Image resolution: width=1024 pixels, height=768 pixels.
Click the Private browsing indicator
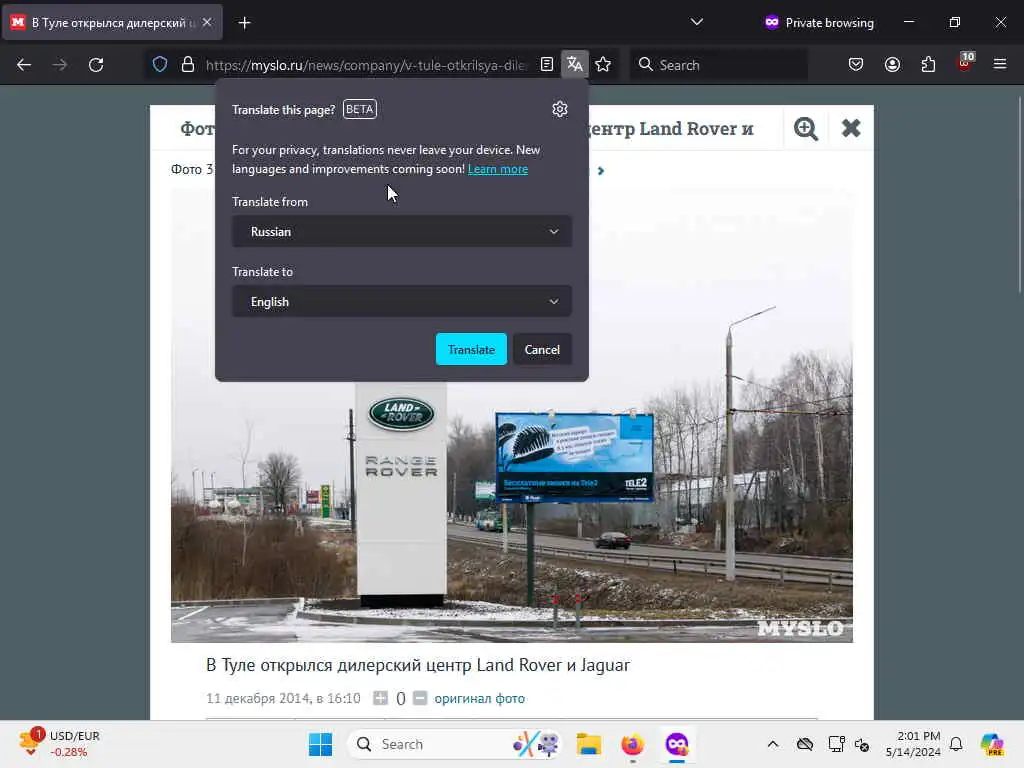(x=819, y=22)
